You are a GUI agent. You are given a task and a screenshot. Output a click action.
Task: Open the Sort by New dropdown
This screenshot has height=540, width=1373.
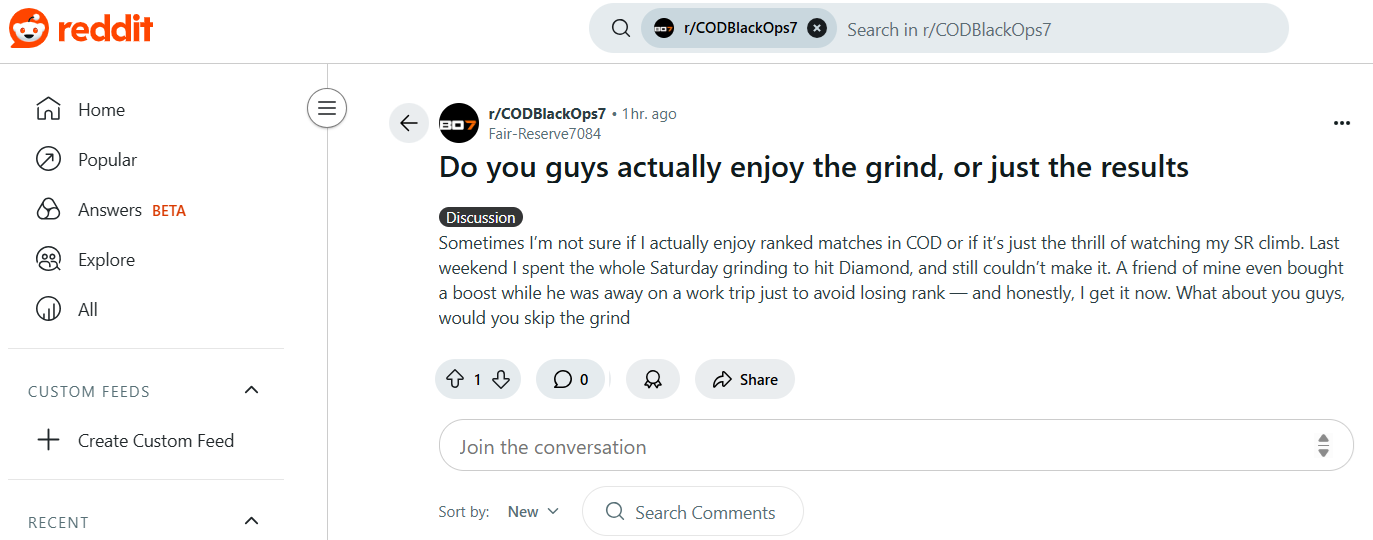pos(533,512)
